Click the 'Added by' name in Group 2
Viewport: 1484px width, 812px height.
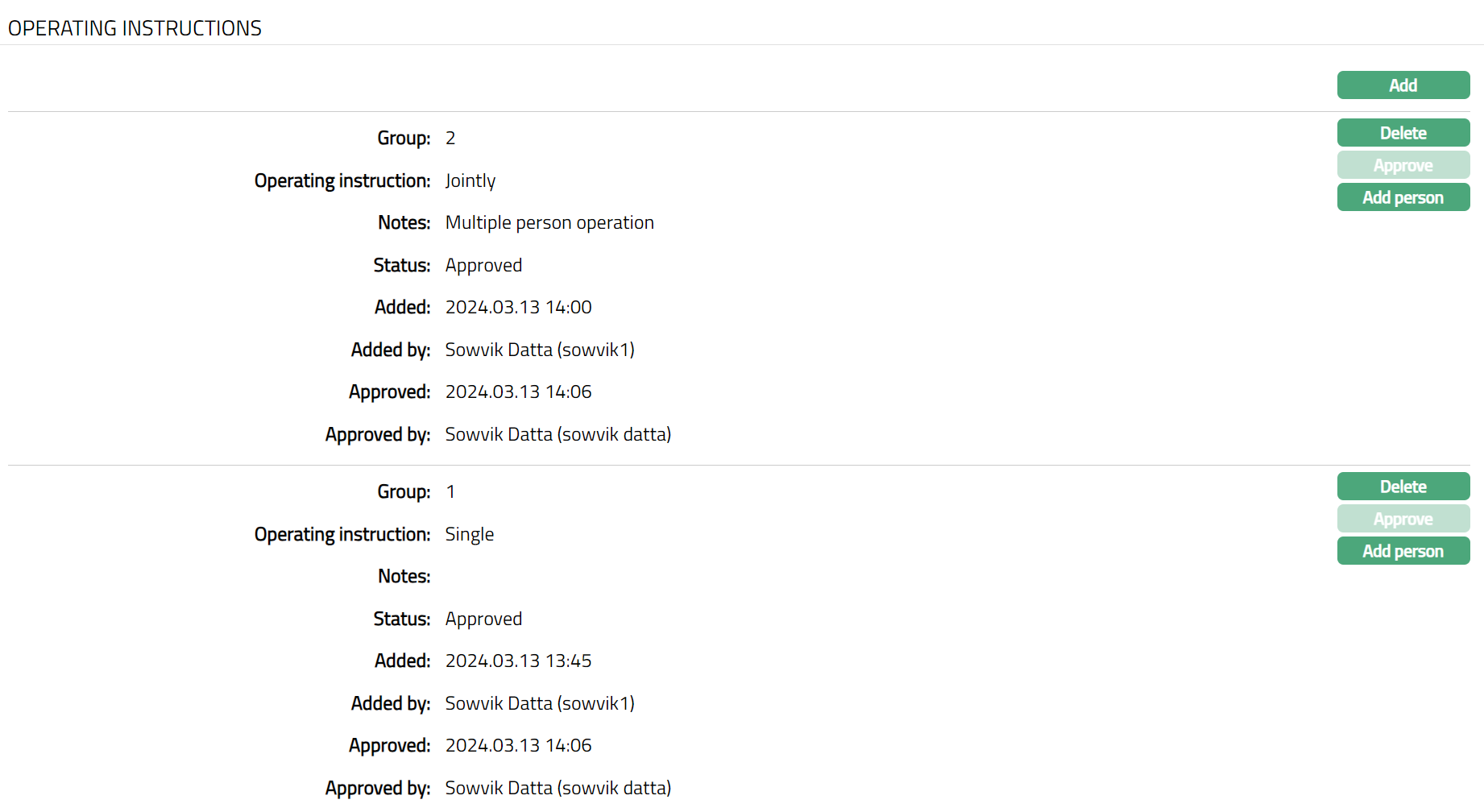(x=540, y=350)
